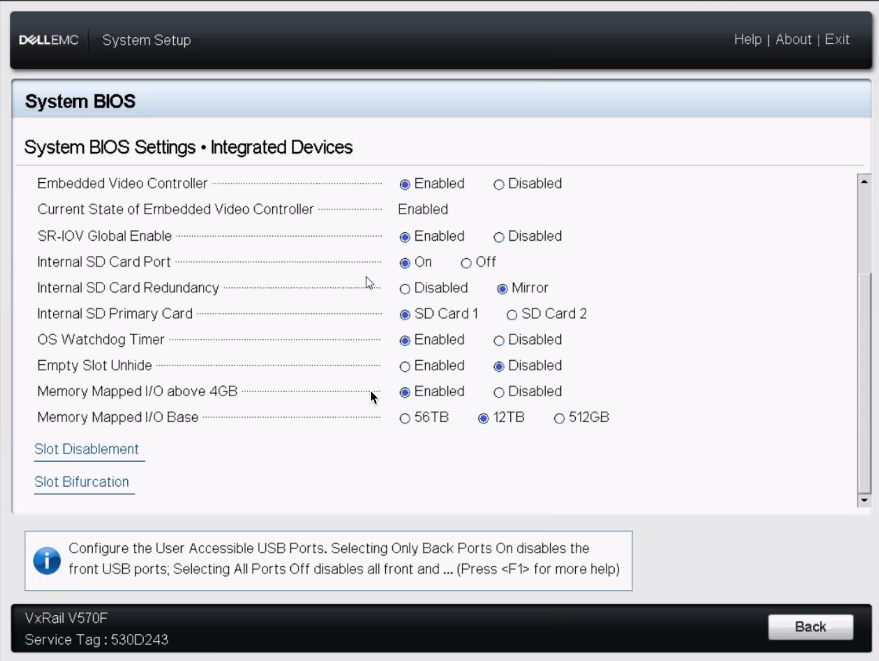Open the Help link in header

[x=748, y=39]
